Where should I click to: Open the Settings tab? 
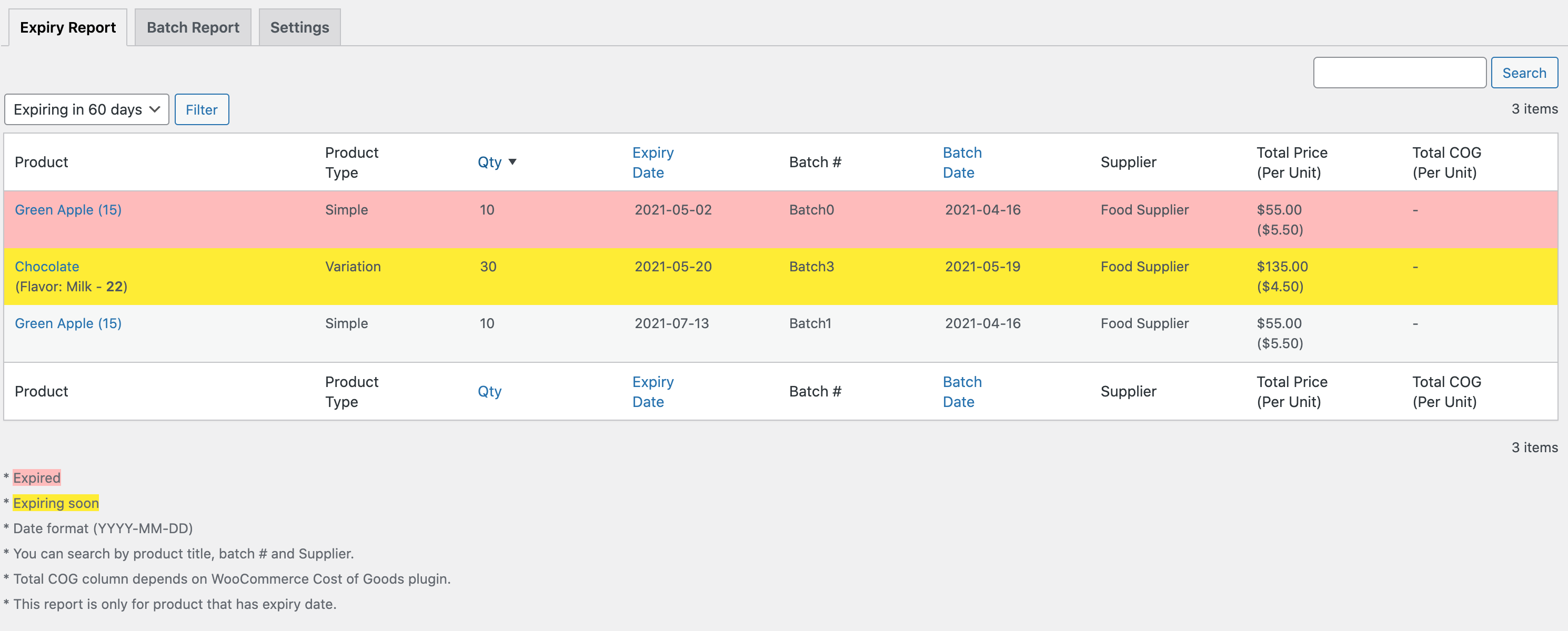click(x=299, y=27)
